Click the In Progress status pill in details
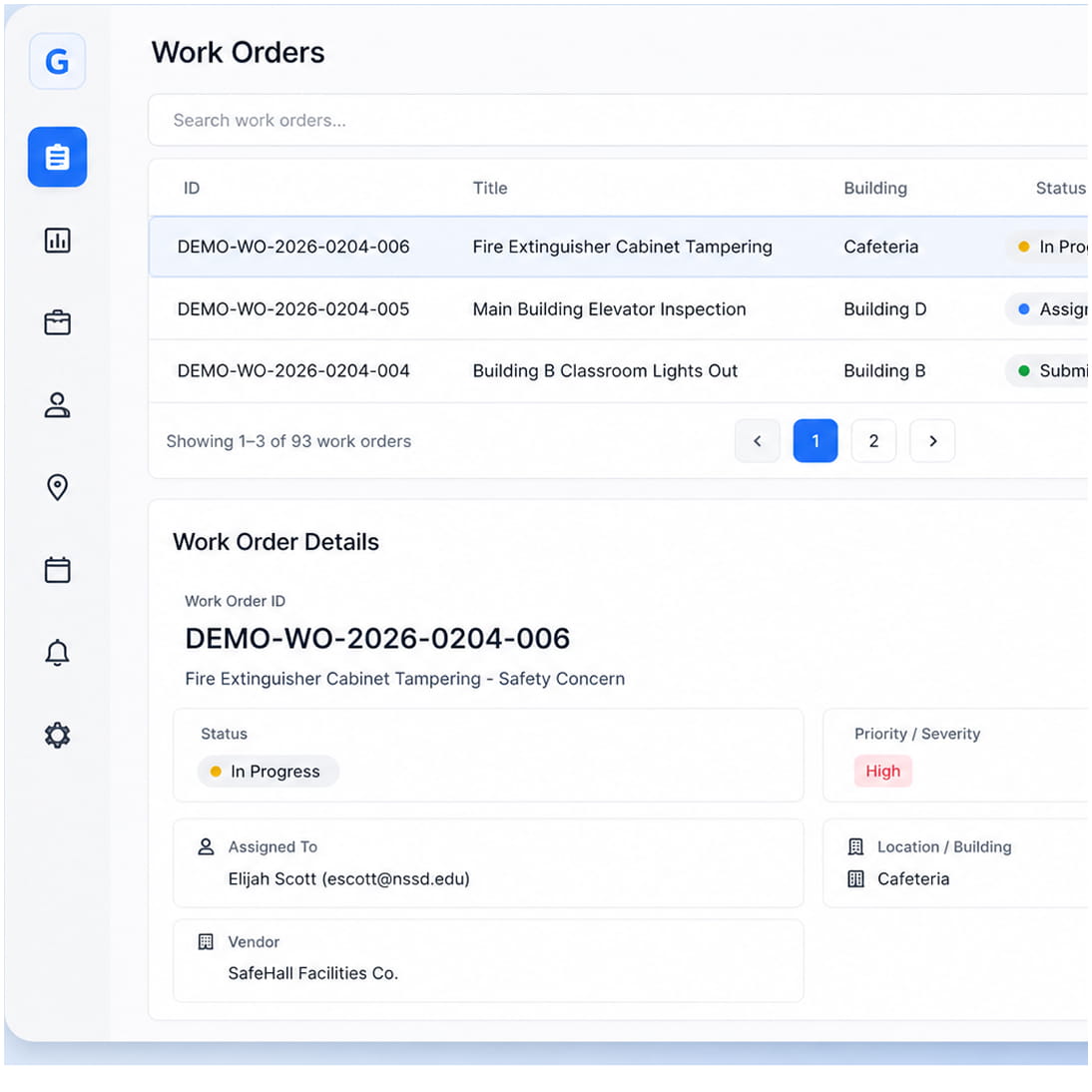 click(x=269, y=771)
